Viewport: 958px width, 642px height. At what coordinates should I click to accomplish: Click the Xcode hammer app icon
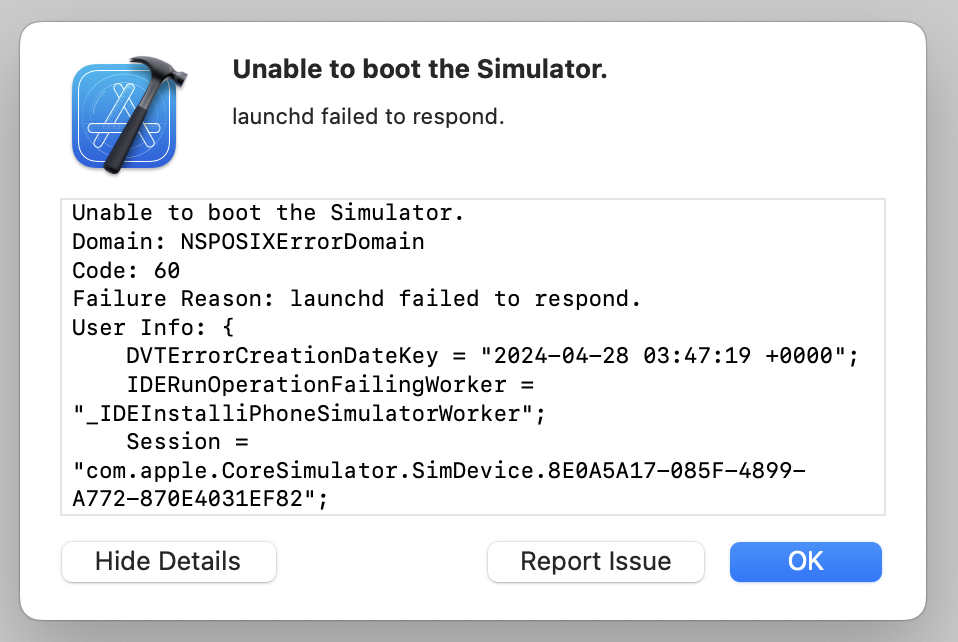click(x=128, y=115)
